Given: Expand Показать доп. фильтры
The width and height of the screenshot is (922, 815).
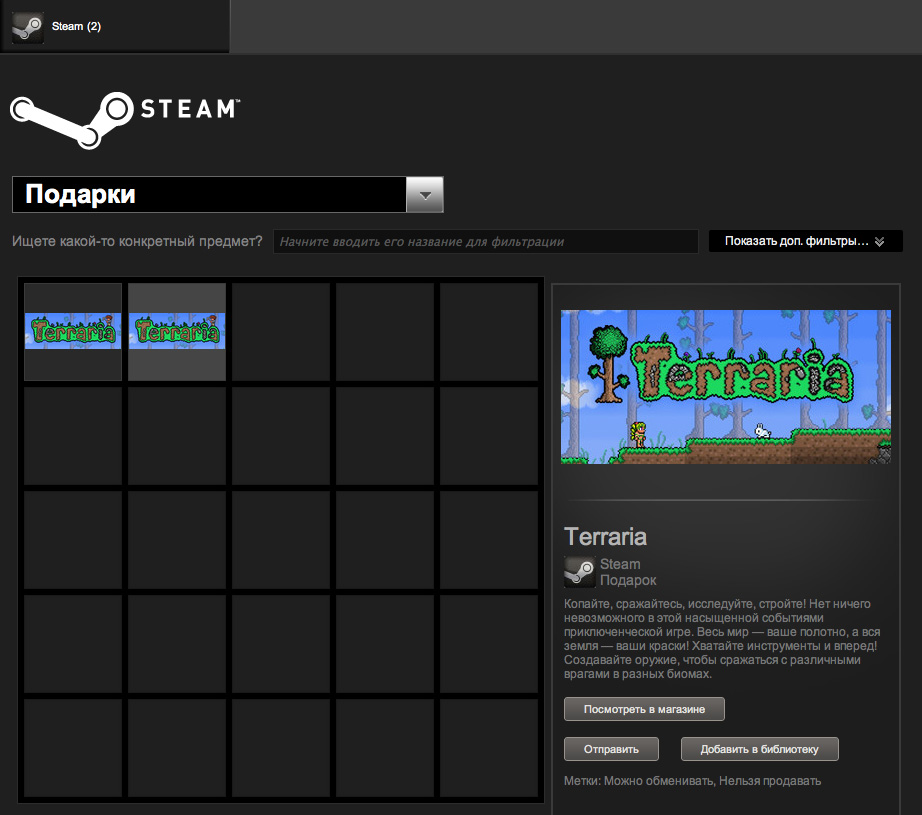Looking at the screenshot, I should 805,241.
